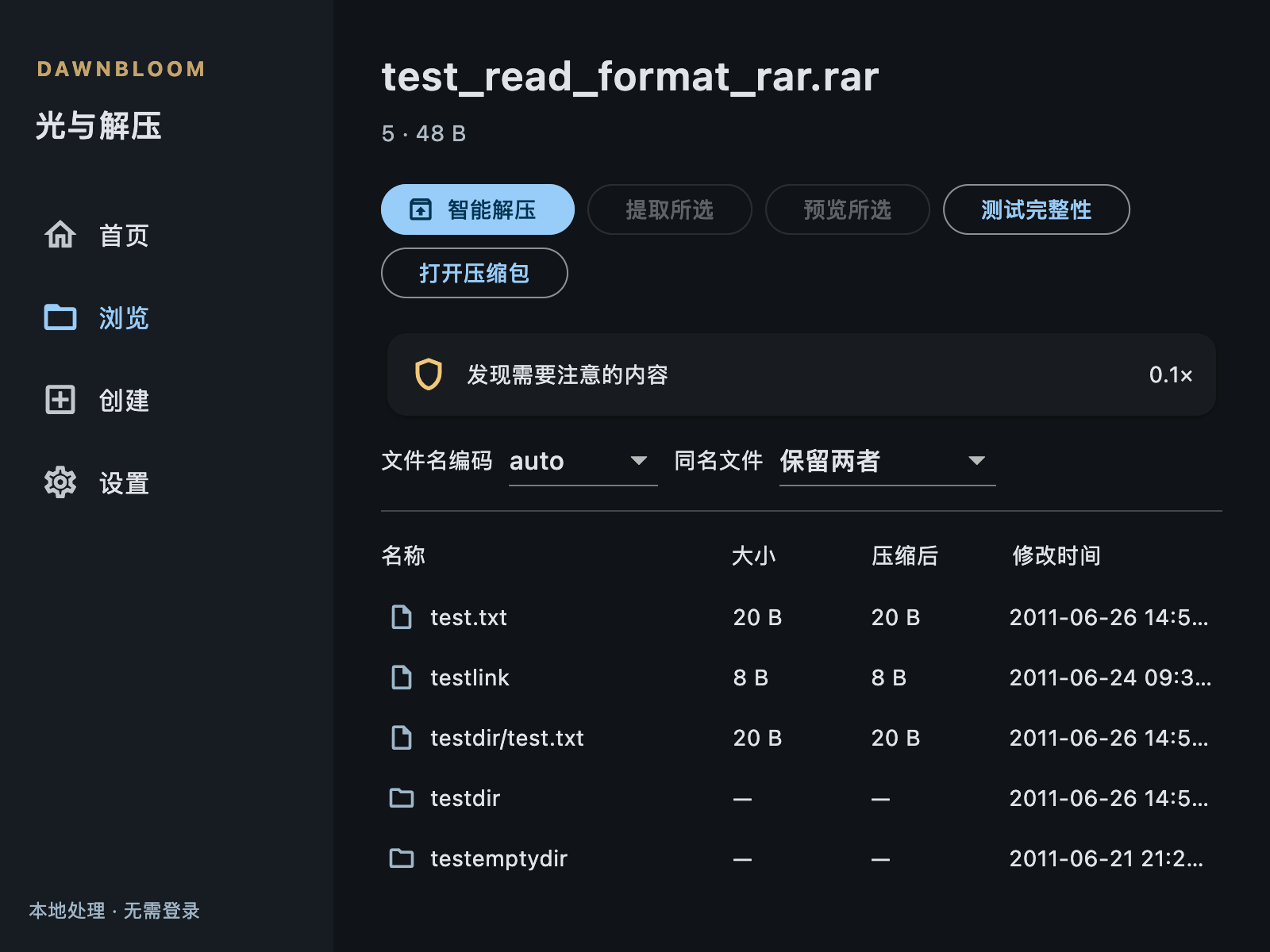Click the folder icon of testdir row
This screenshot has width=1270, height=952.
click(402, 798)
